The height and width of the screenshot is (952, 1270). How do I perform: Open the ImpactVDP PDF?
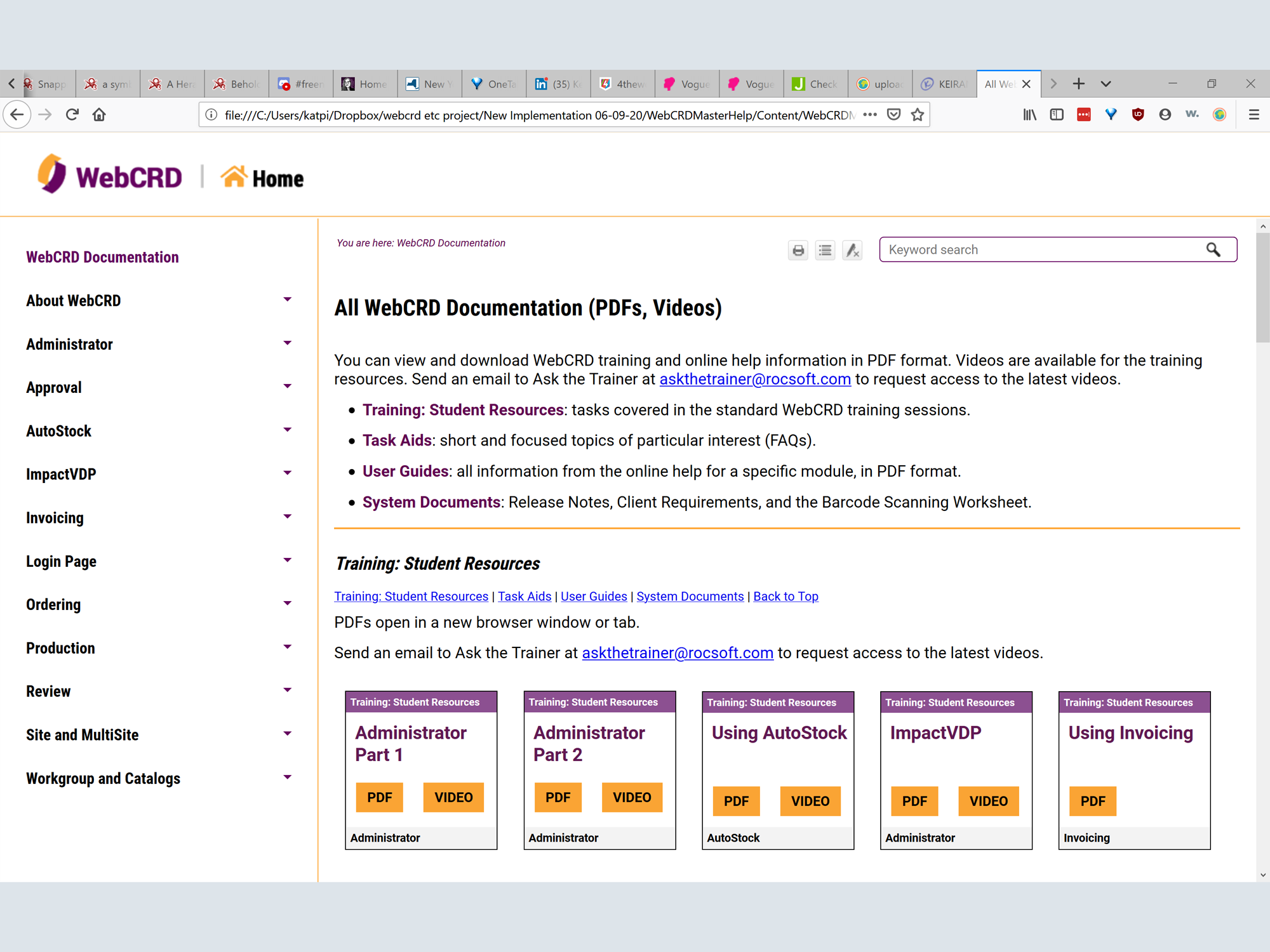click(914, 801)
